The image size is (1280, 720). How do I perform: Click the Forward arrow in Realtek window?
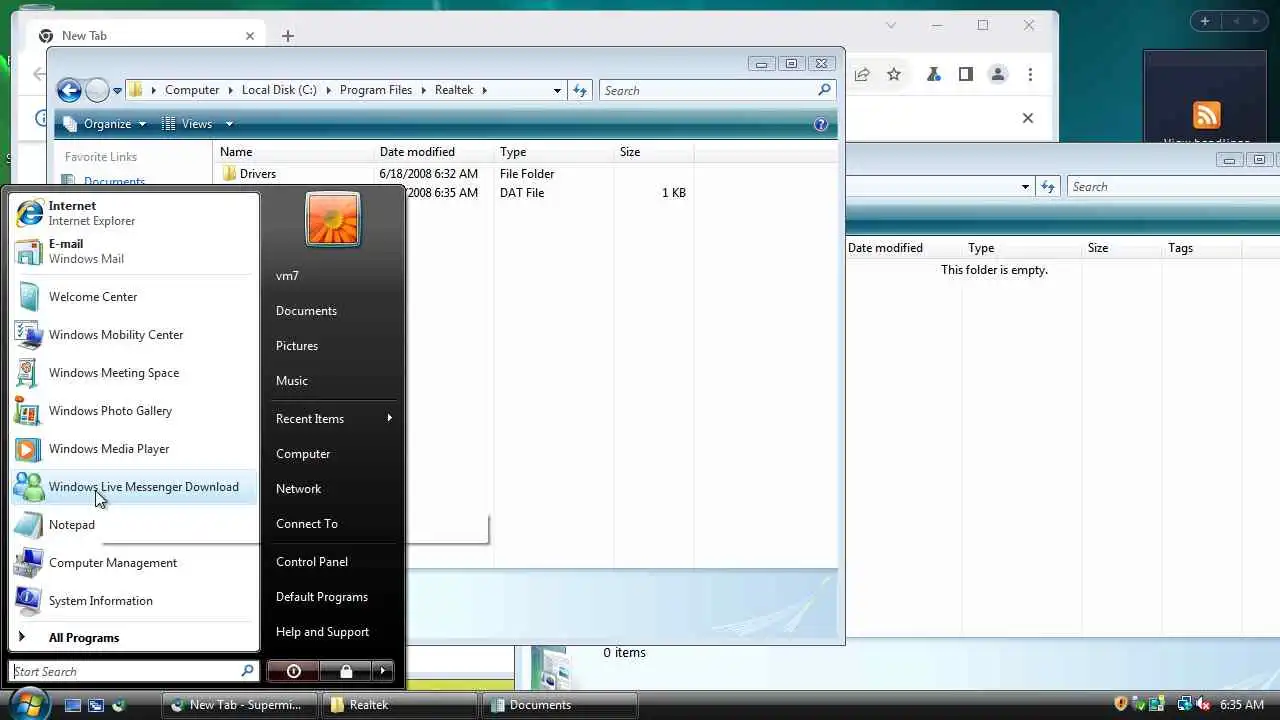[x=97, y=90]
